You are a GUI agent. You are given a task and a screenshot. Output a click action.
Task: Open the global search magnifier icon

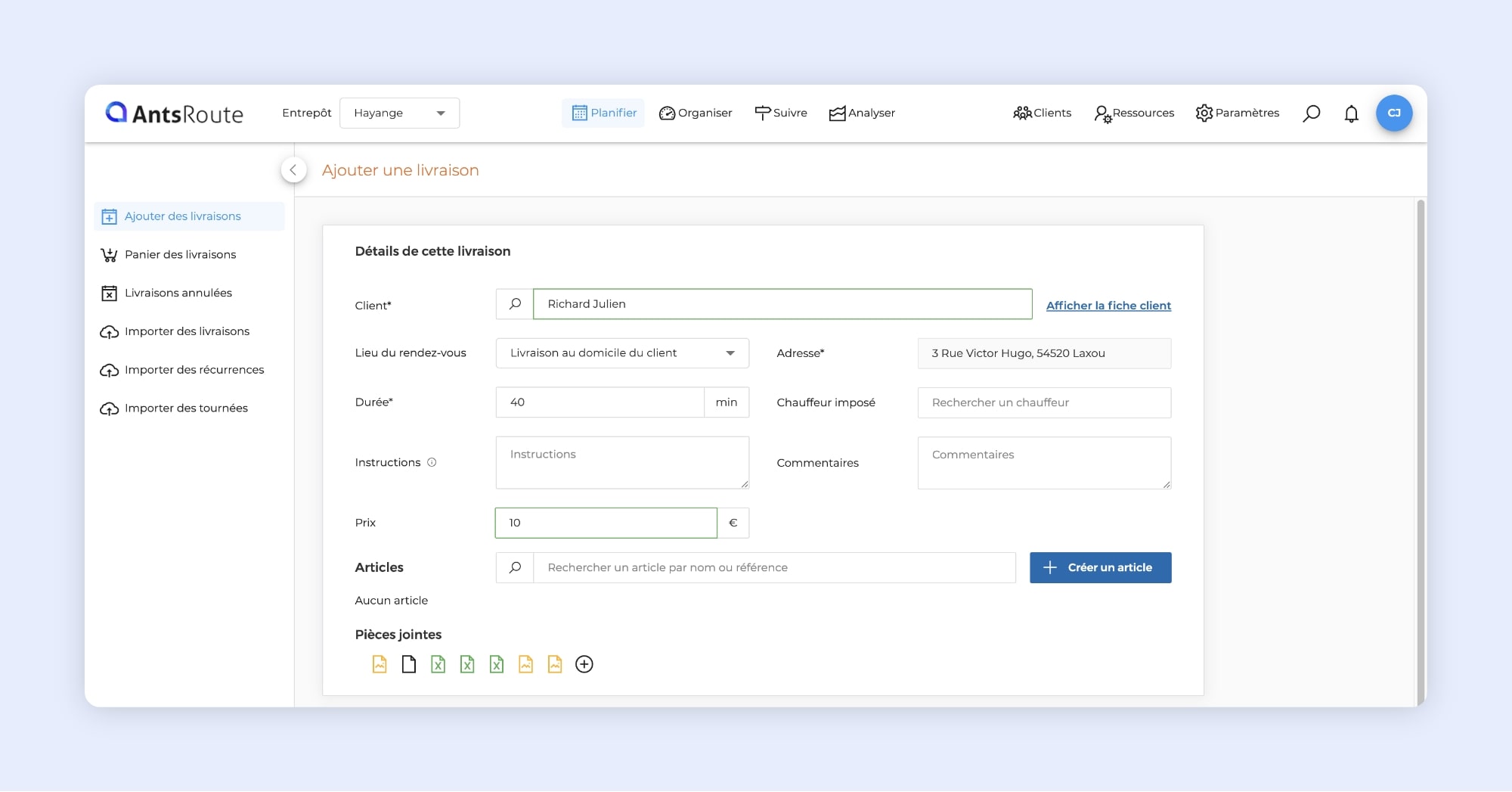[x=1312, y=113]
